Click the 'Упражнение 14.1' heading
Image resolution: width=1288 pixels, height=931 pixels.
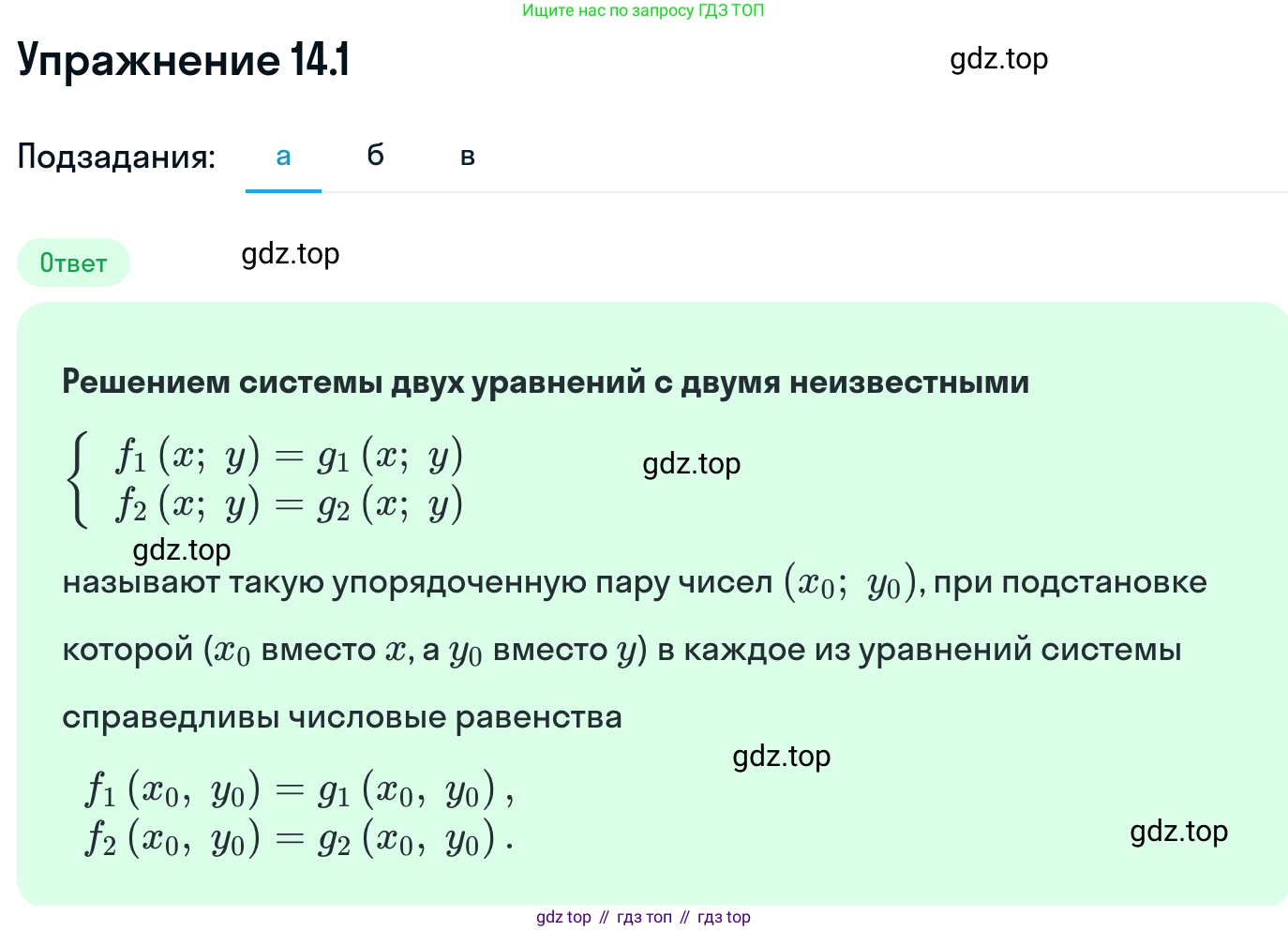(x=184, y=60)
